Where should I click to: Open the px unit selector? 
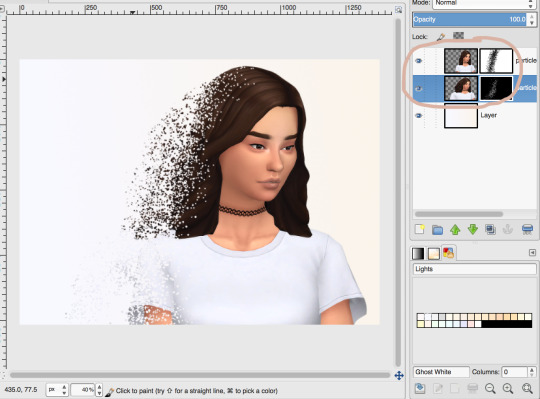(57, 390)
